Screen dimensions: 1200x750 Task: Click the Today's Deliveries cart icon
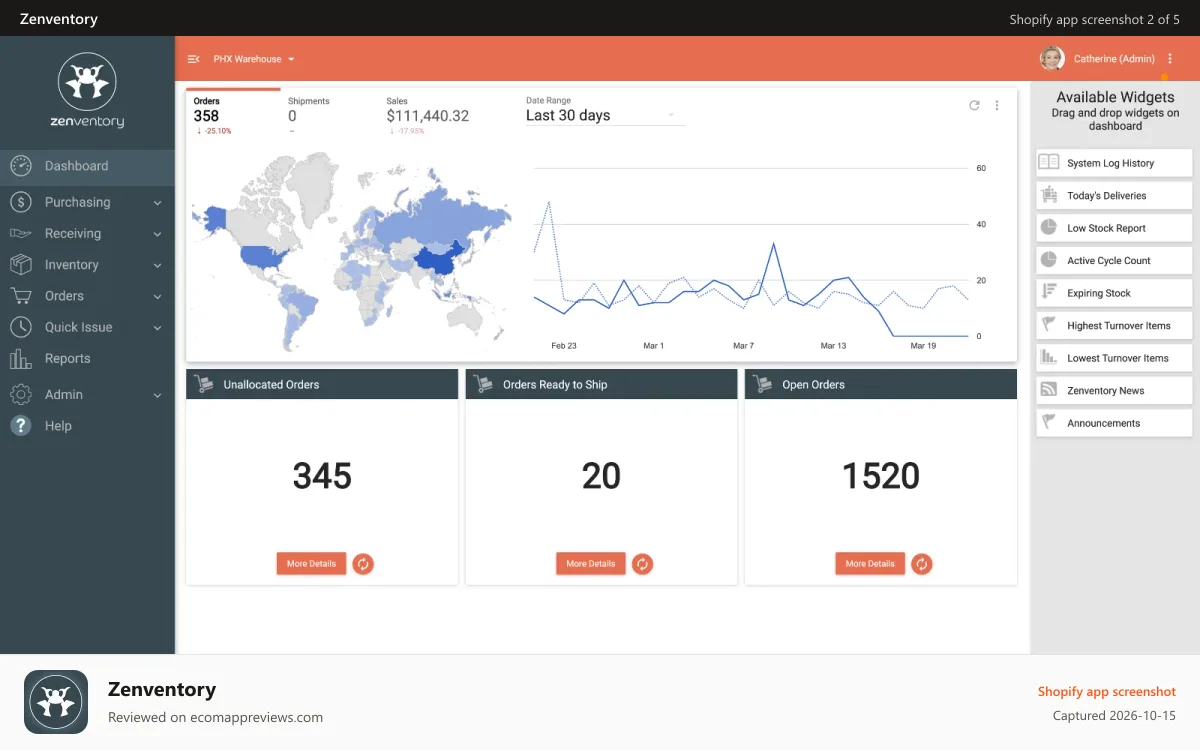[x=1049, y=195]
